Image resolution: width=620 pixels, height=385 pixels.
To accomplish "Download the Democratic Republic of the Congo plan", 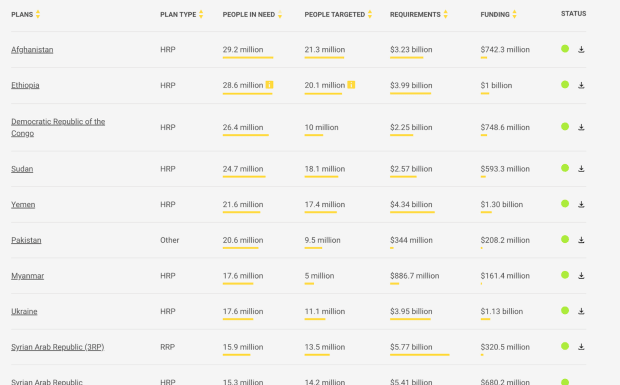I will (581, 127).
